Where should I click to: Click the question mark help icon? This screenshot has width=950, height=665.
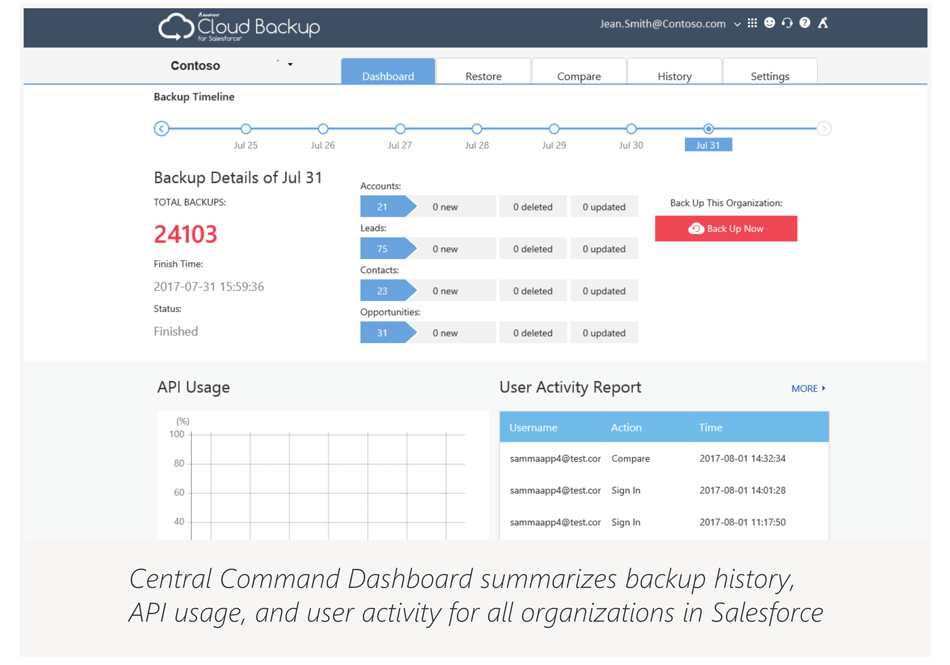805,23
